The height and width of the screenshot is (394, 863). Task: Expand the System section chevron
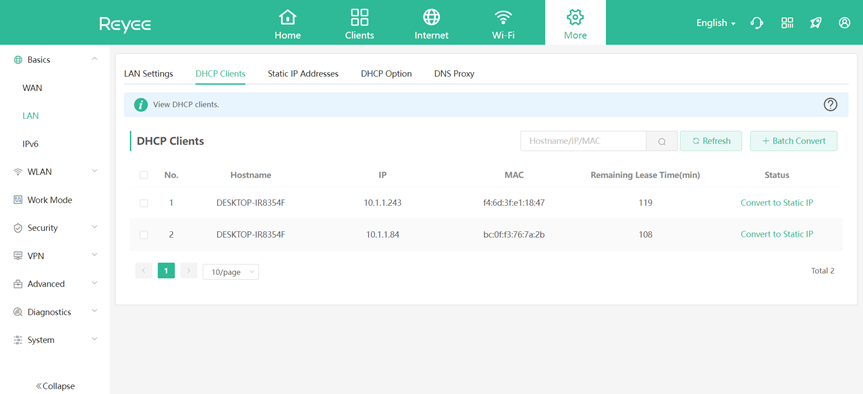coord(95,340)
